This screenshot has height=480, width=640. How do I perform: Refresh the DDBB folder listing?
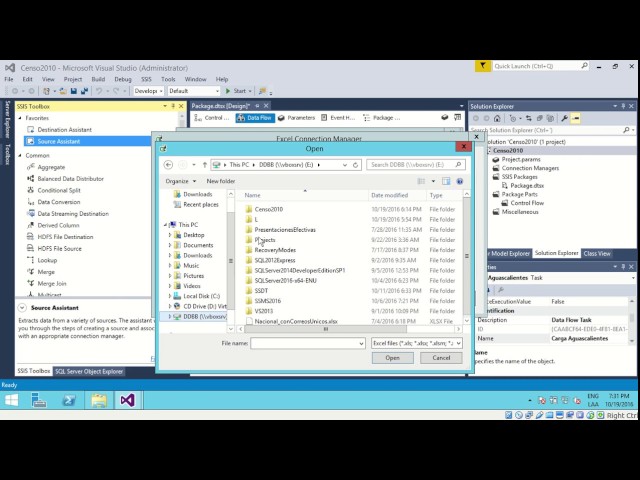pos(356,165)
